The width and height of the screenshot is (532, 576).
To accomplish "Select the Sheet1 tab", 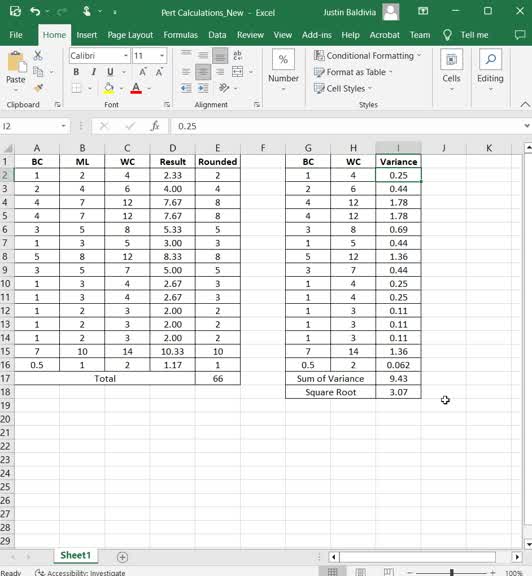I will click(x=75, y=555).
